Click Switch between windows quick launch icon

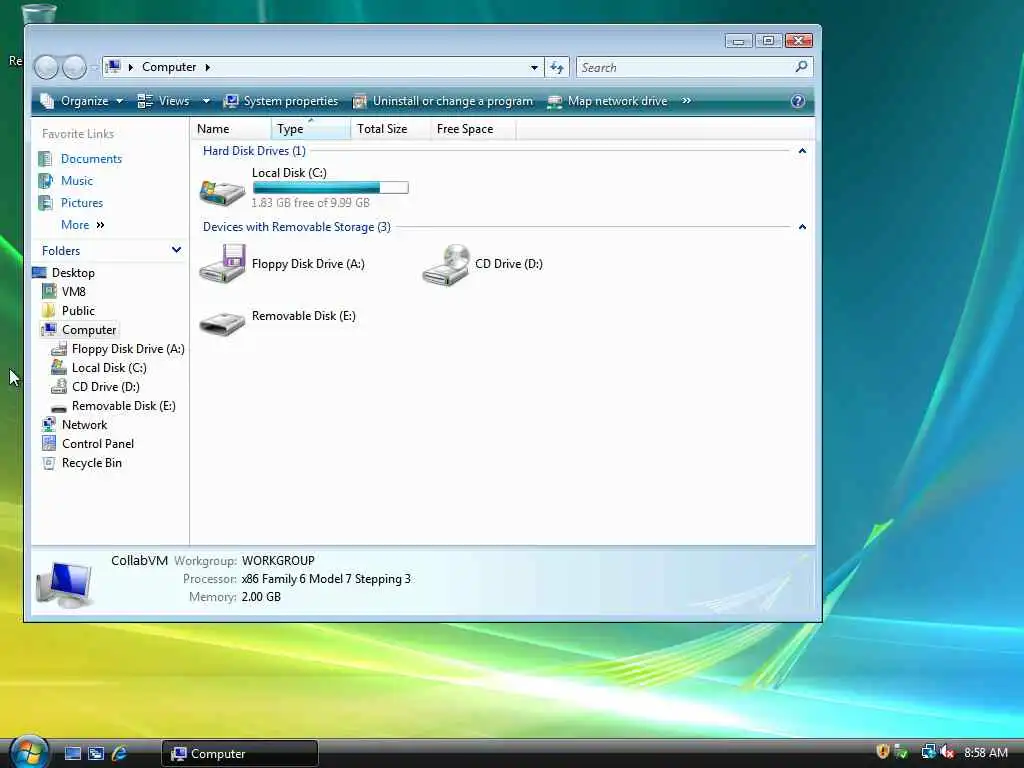coord(96,754)
